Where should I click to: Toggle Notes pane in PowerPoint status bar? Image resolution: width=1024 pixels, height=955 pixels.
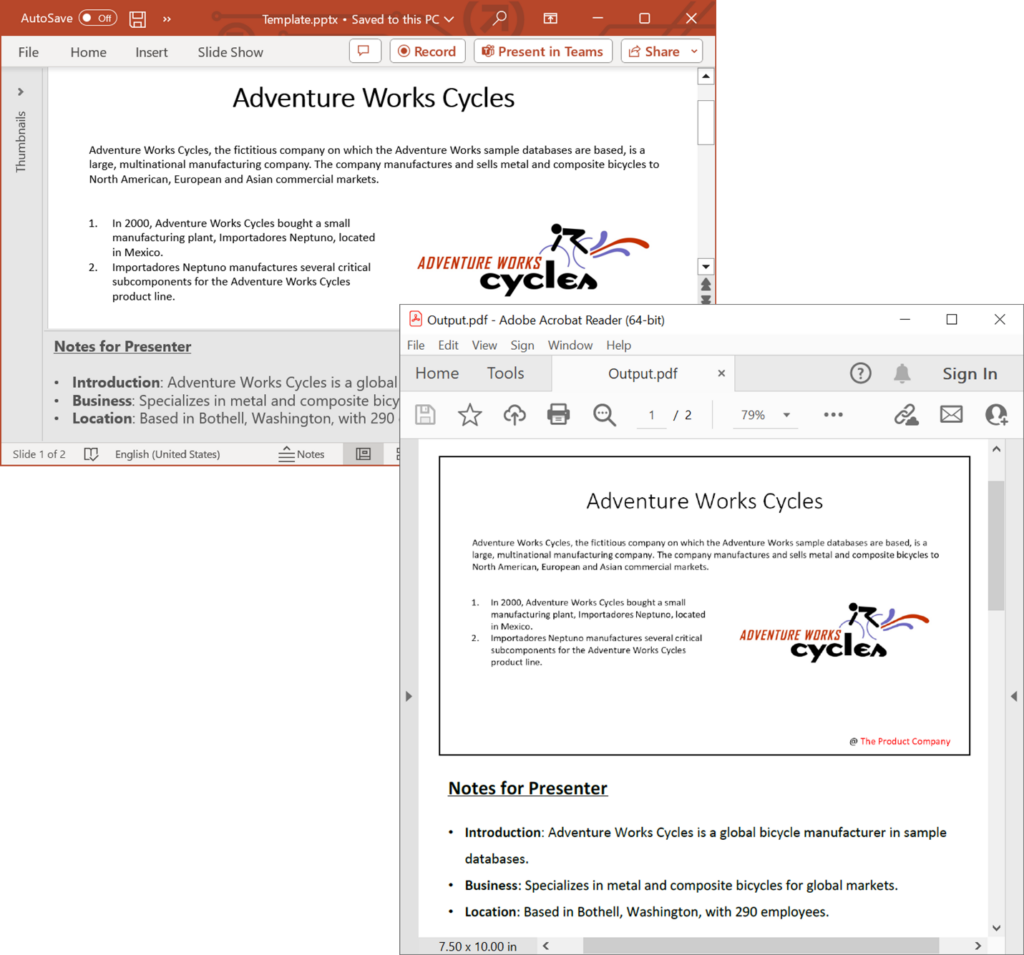(x=301, y=453)
